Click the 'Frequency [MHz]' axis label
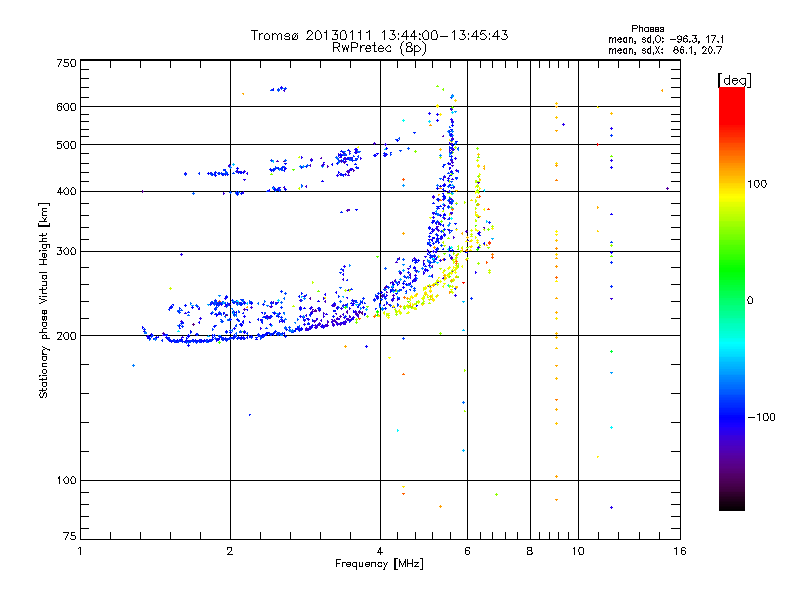800x600 pixels. [379, 564]
